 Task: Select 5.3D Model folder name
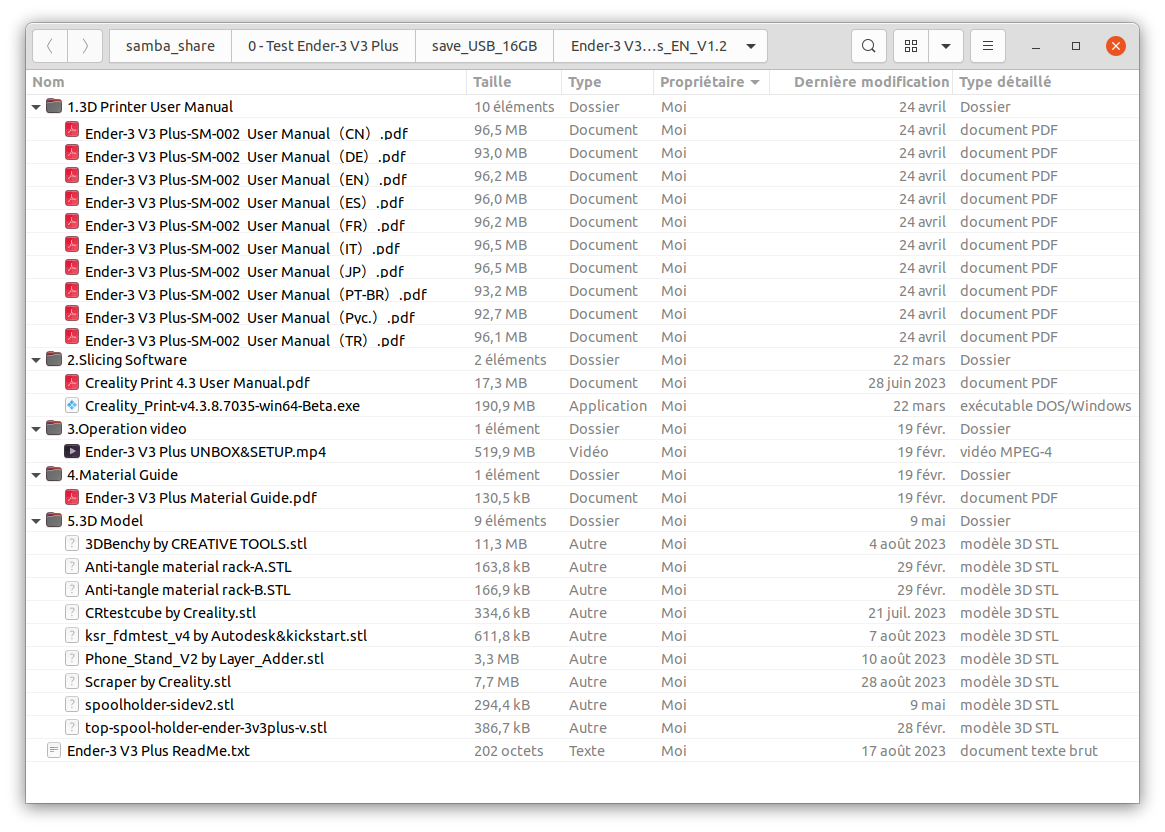pos(105,521)
